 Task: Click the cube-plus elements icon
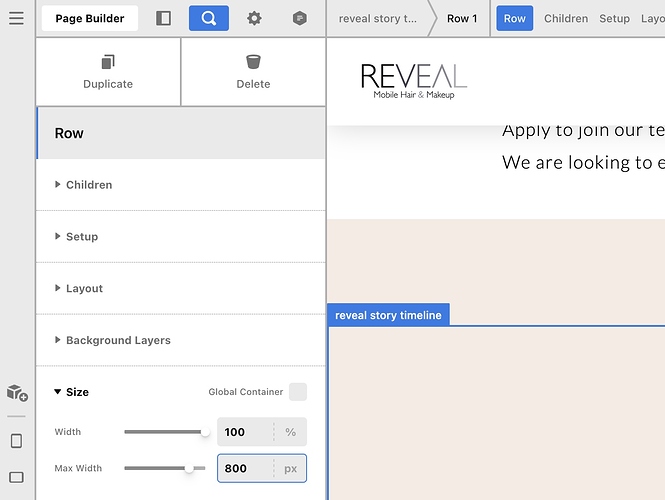point(16,393)
